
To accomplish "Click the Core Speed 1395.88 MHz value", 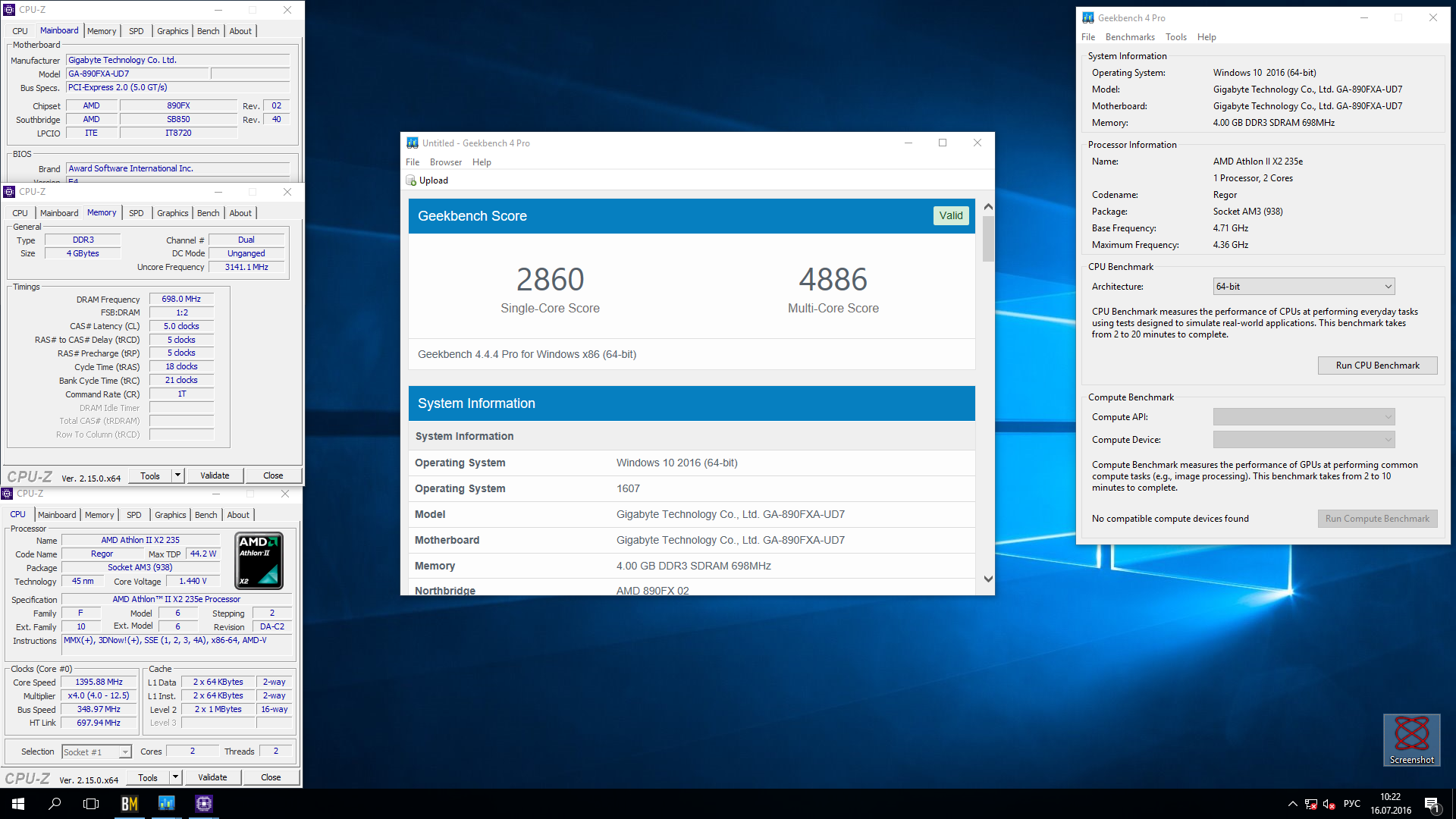I will 99,682.
